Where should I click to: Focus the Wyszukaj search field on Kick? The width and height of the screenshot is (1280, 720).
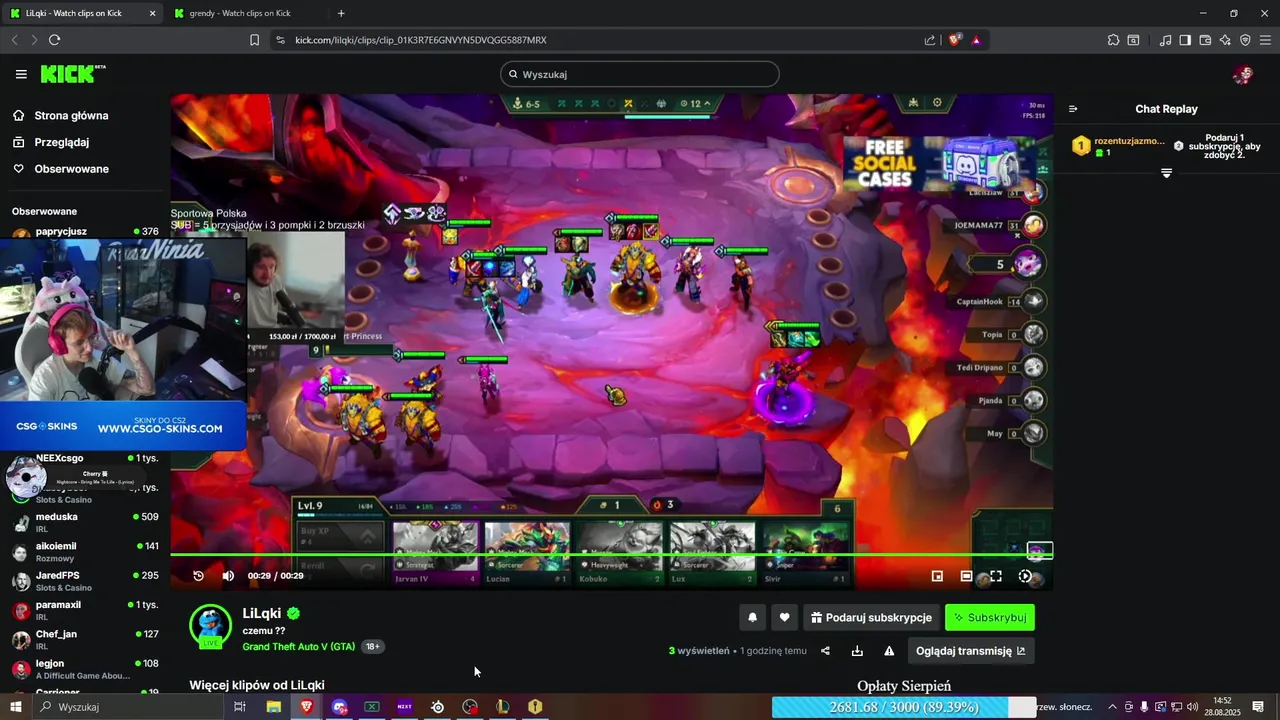[640, 74]
